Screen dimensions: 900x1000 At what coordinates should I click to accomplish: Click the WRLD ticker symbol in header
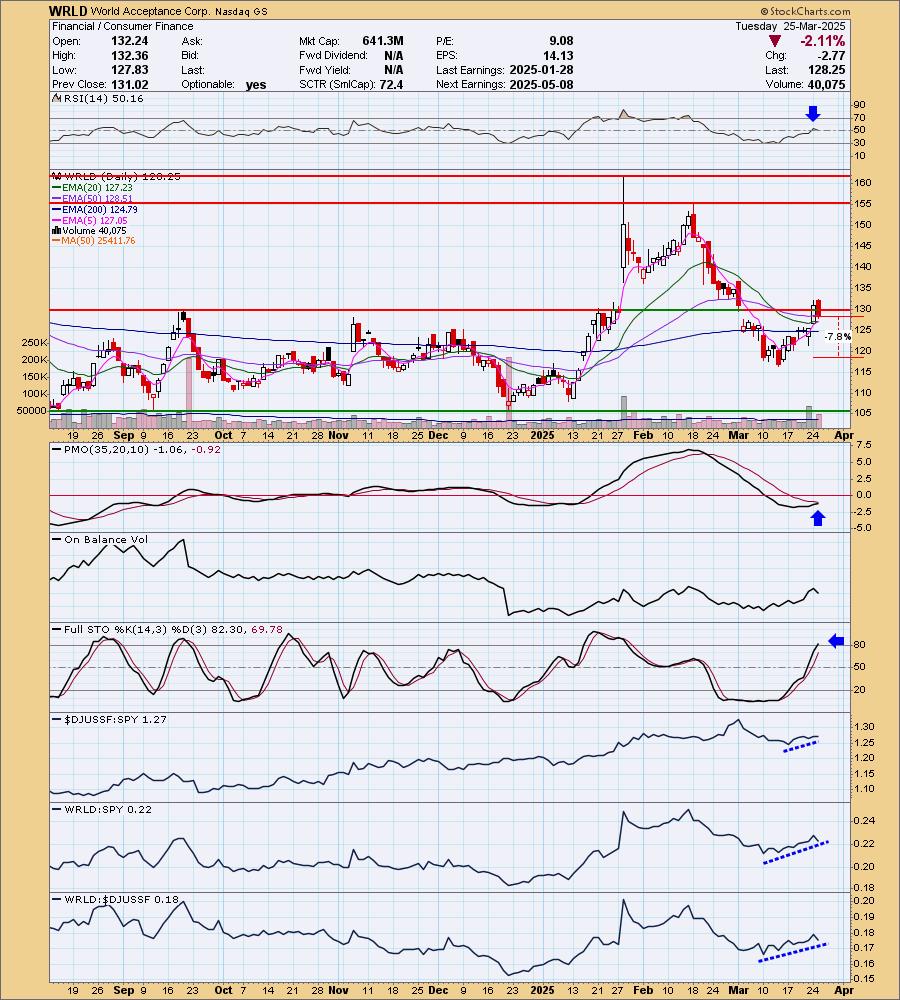(x=68, y=11)
